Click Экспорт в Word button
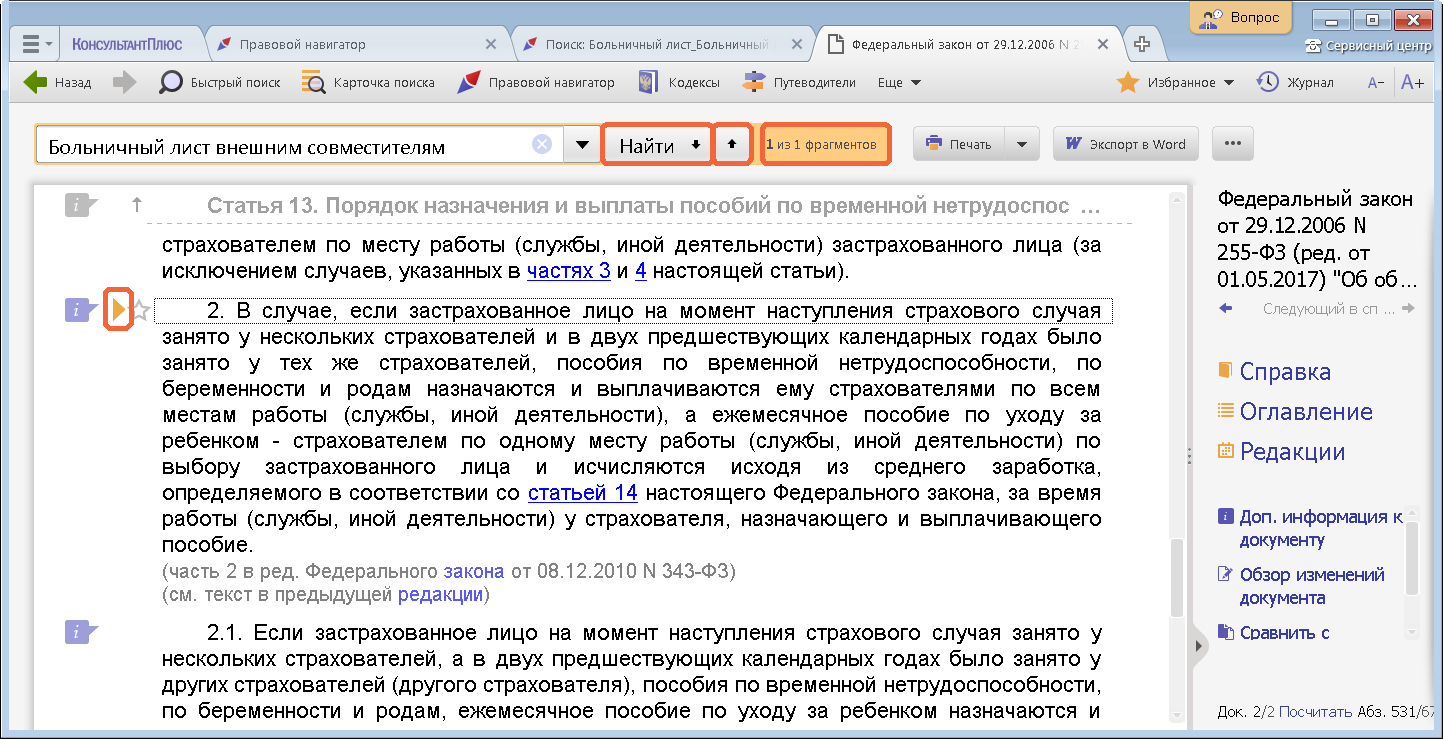The width and height of the screenshot is (1443, 739). (1126, 144)
